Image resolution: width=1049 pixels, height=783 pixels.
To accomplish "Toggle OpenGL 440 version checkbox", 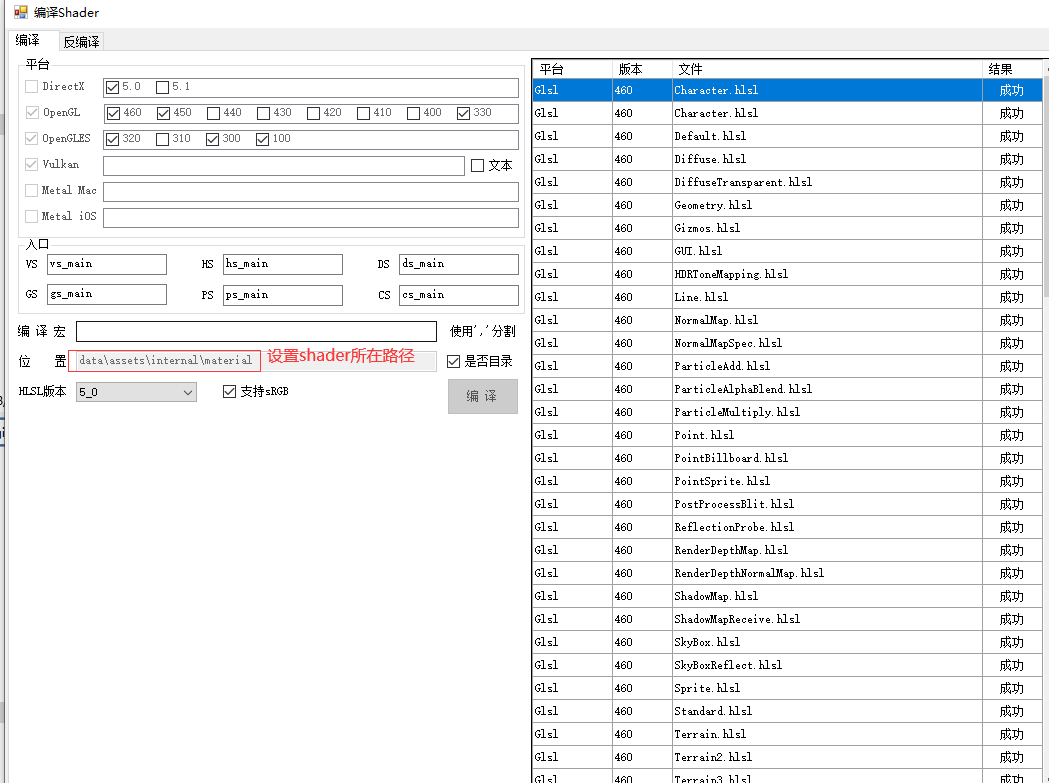I will 213,113.
